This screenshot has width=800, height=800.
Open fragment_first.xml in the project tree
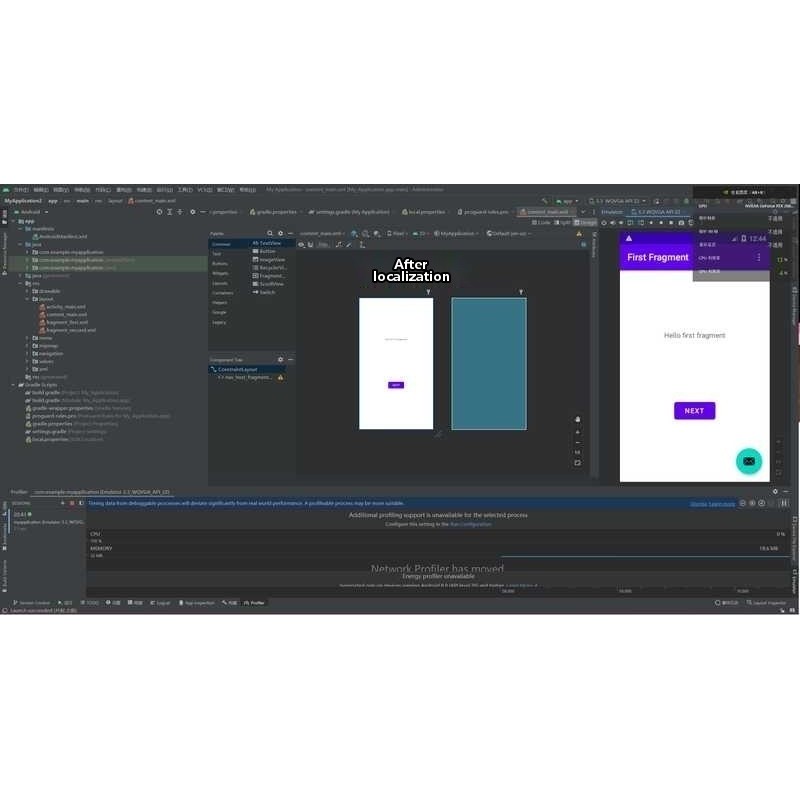[67, 322]
